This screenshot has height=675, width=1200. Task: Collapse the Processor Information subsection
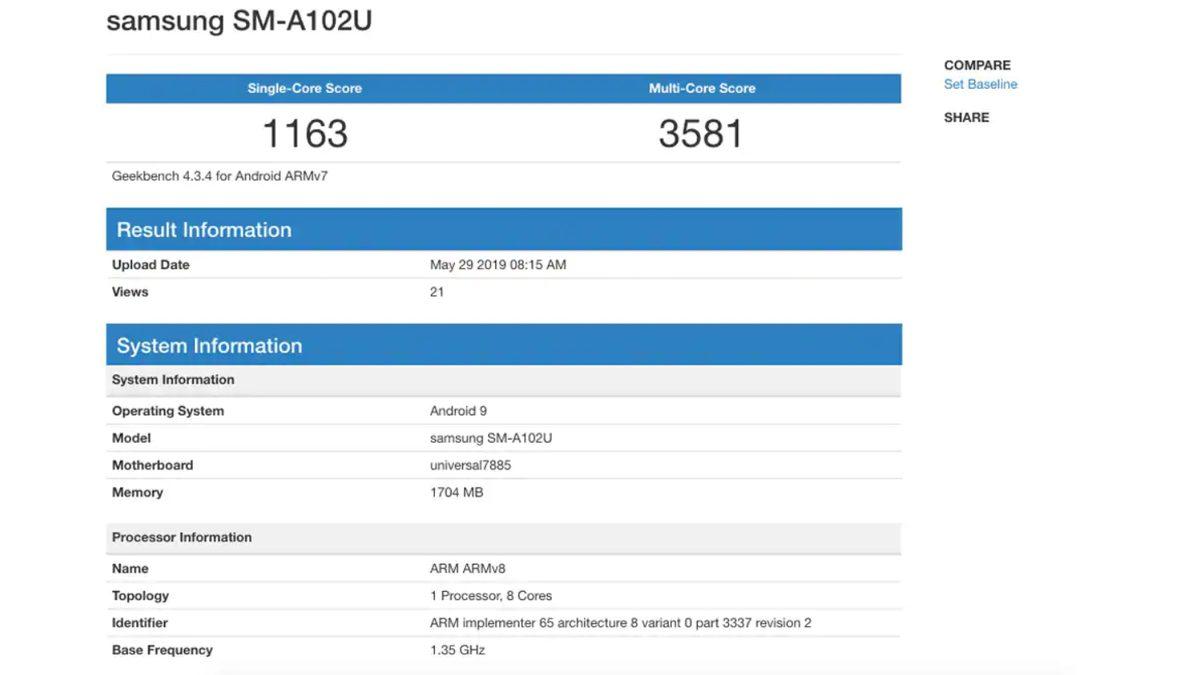pyautogui.click(x=181, y=537)
